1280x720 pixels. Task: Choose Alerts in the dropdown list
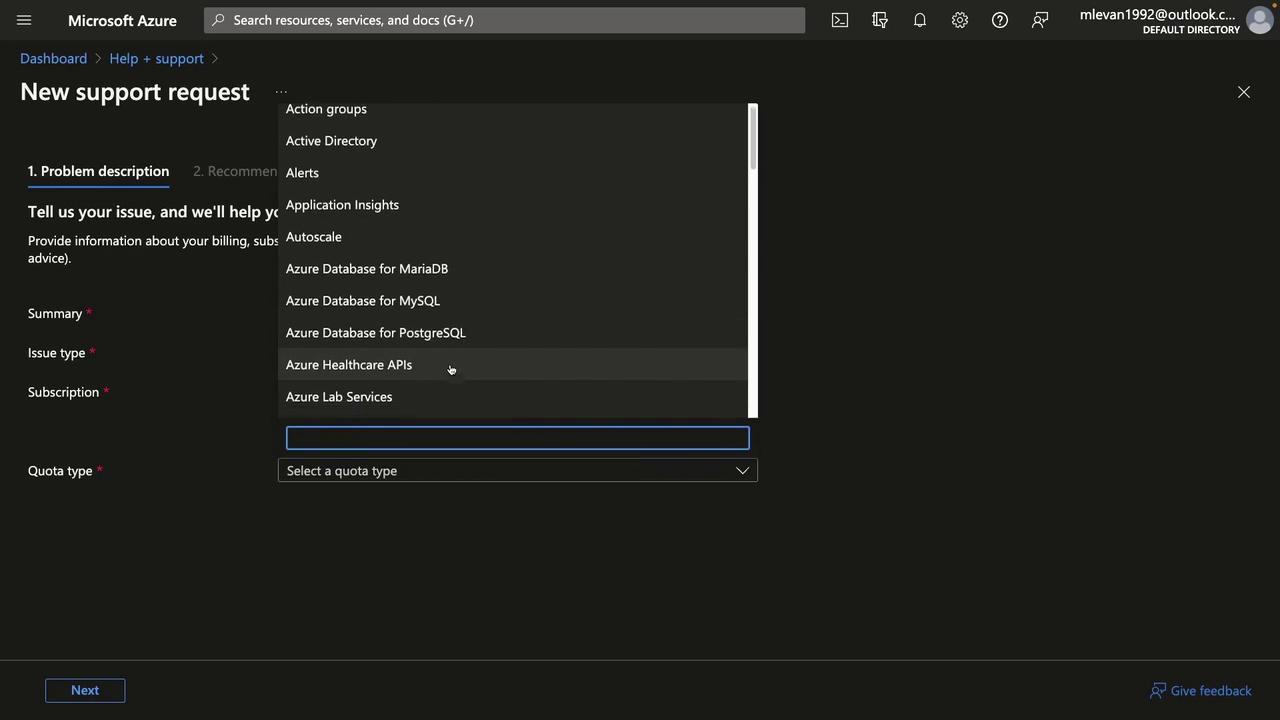click(x=513, y=173)
